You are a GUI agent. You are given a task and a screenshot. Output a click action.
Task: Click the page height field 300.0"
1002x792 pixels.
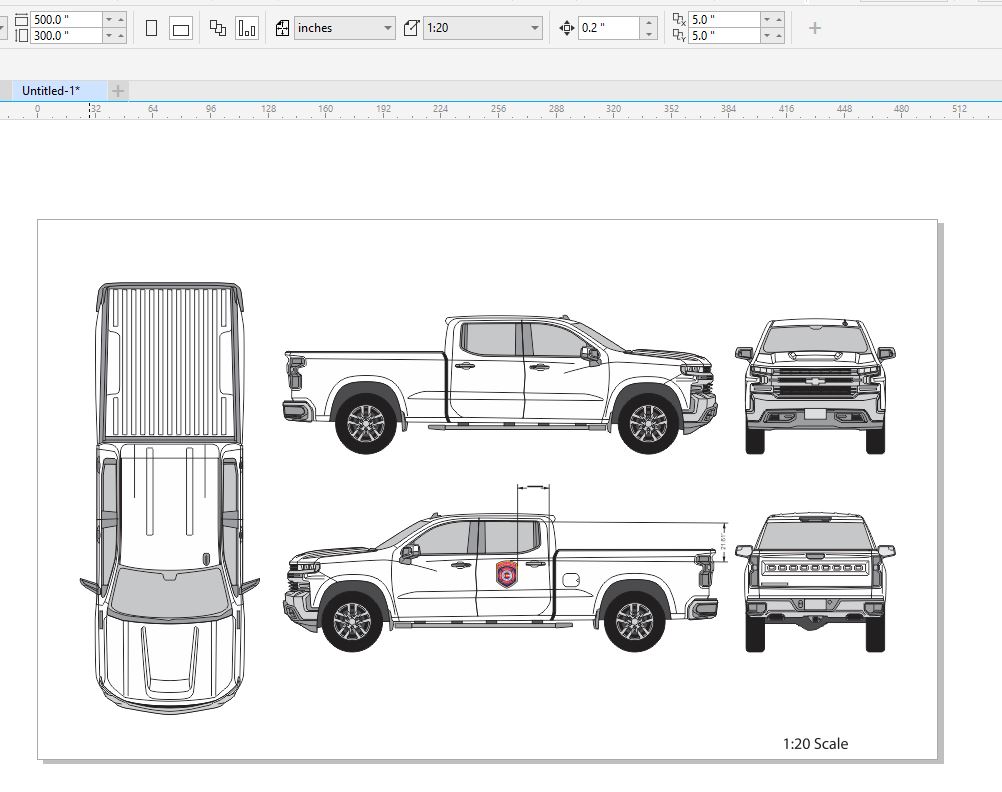66,36
